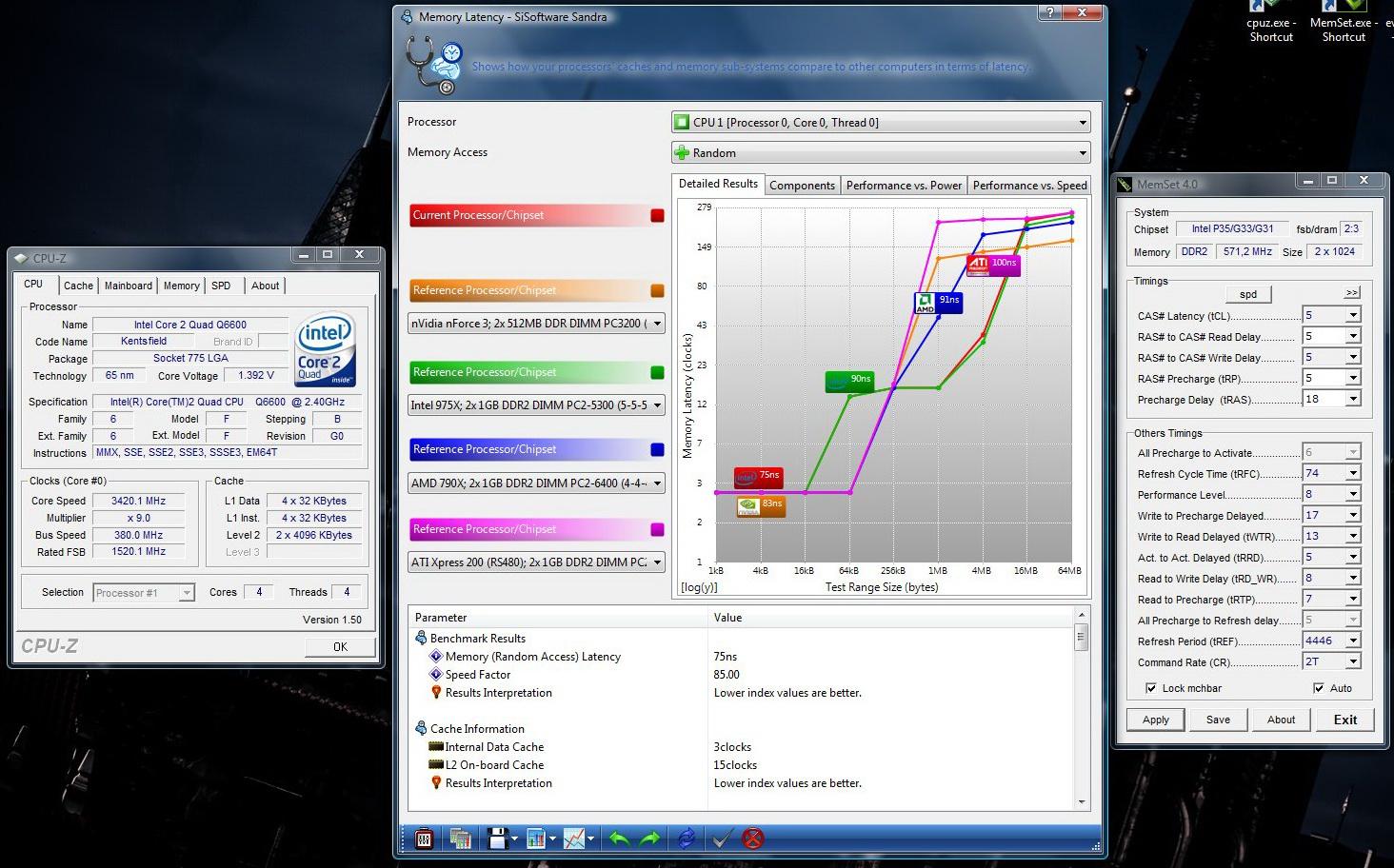The height and width of the screenshot is (868, 1394).
Task: Click the Apply button in MemSet
Action: coord(1155,720)
